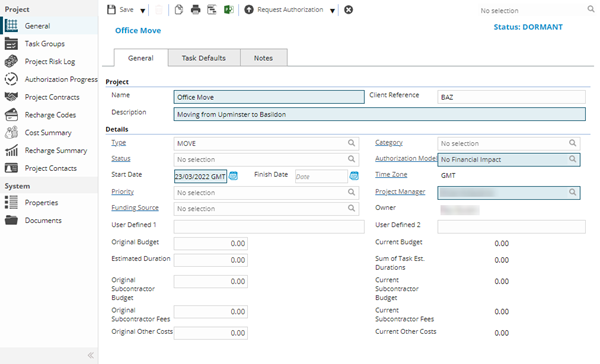This screenshot has width=600, height=364.
Task: Switch to the Task Defaults tab
Action: click(204, 58)
